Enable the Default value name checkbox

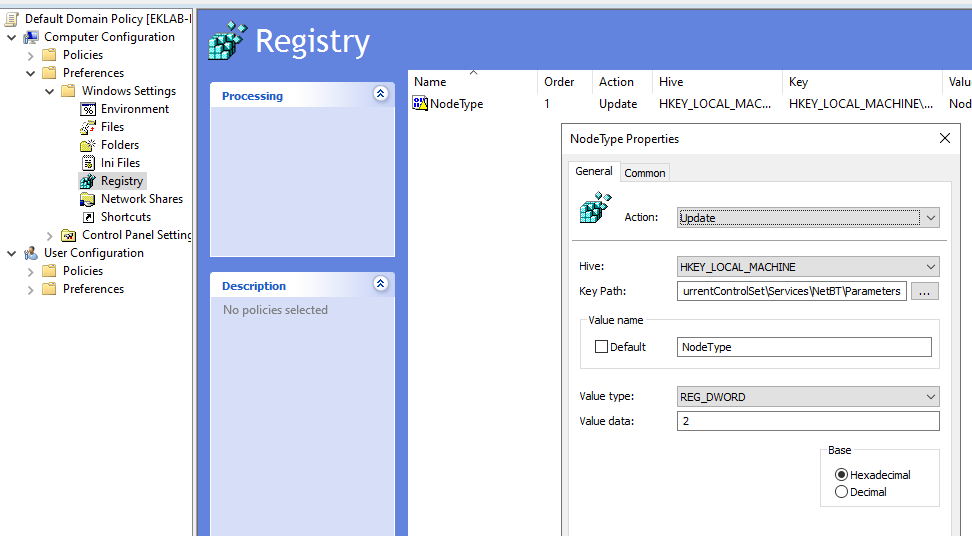point(601,347)
